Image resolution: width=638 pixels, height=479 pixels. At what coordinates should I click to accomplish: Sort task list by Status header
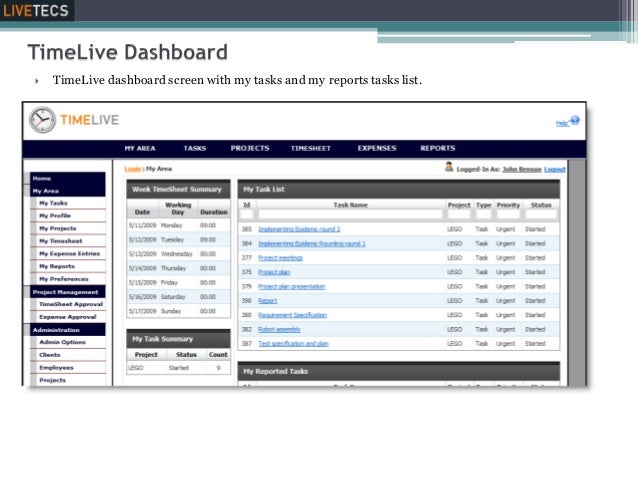(x=541, y=205)
